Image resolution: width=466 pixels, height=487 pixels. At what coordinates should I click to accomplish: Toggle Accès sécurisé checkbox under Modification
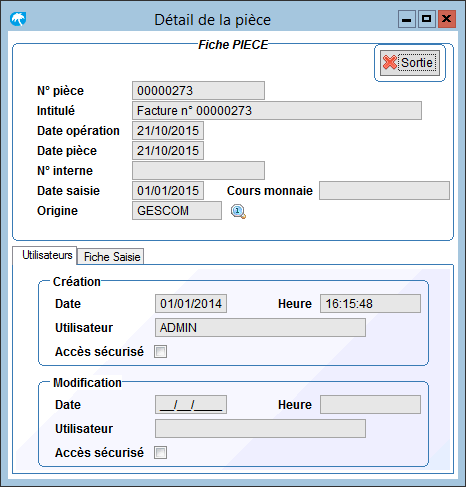pos(160,453)
